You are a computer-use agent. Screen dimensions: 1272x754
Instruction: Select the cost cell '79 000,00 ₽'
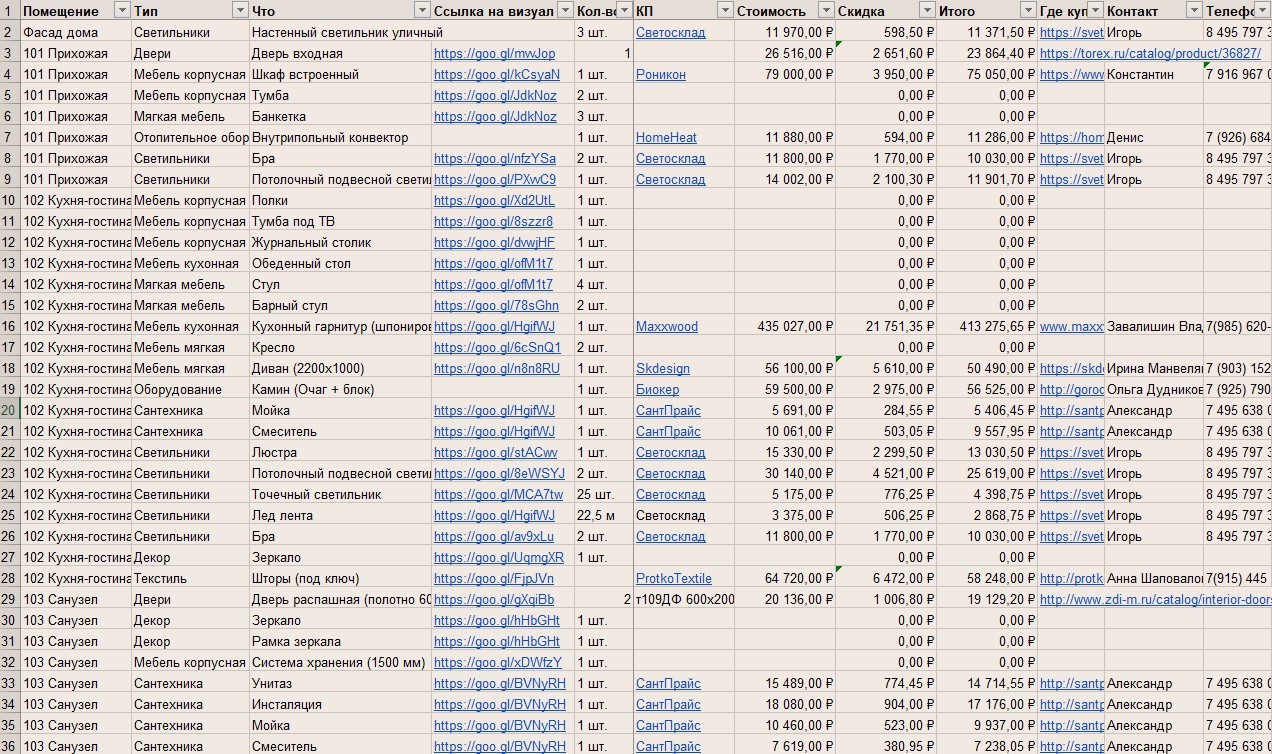point(784,74)
